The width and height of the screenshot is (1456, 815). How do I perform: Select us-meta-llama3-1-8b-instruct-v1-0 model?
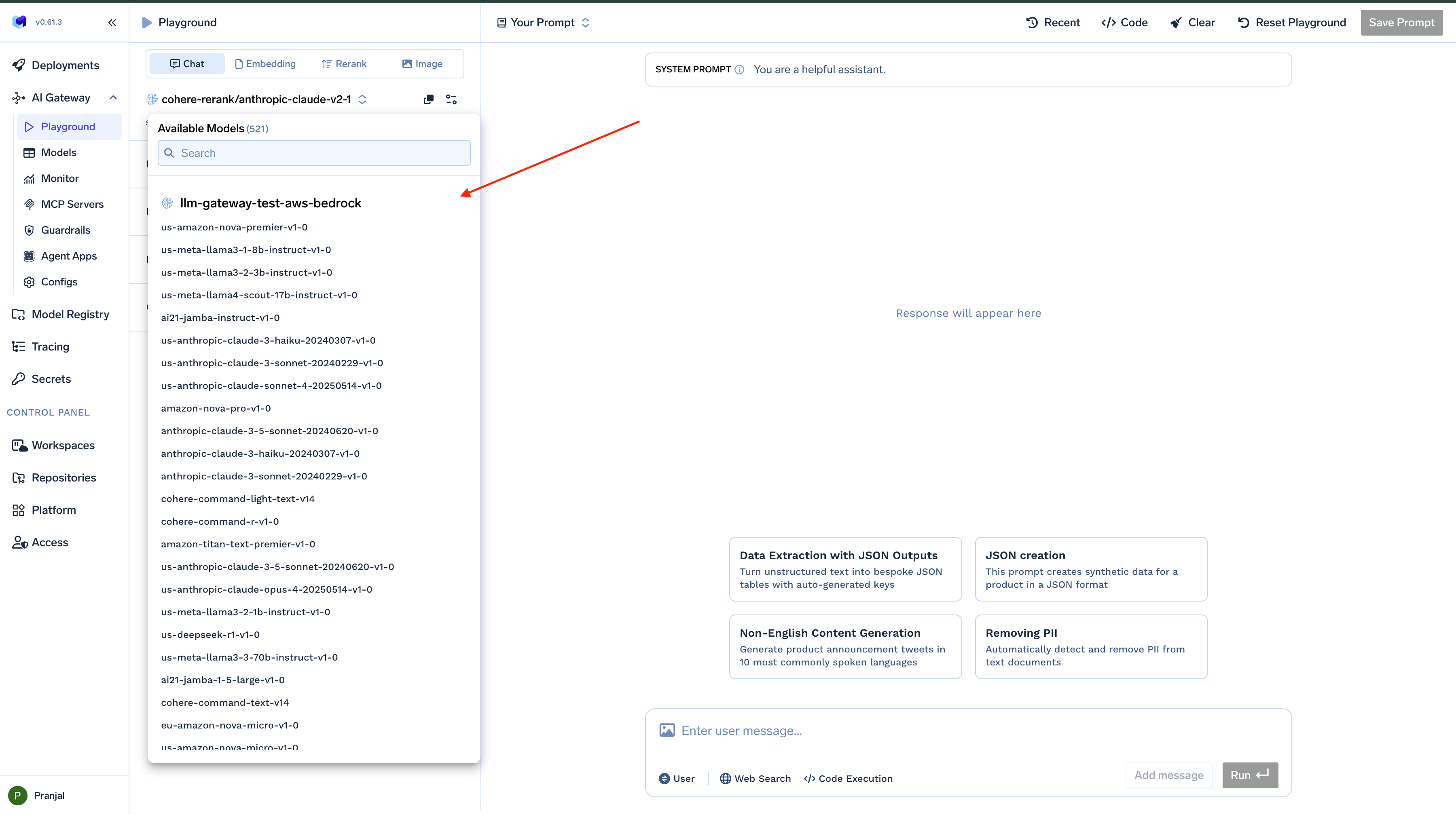coord(246,250)
